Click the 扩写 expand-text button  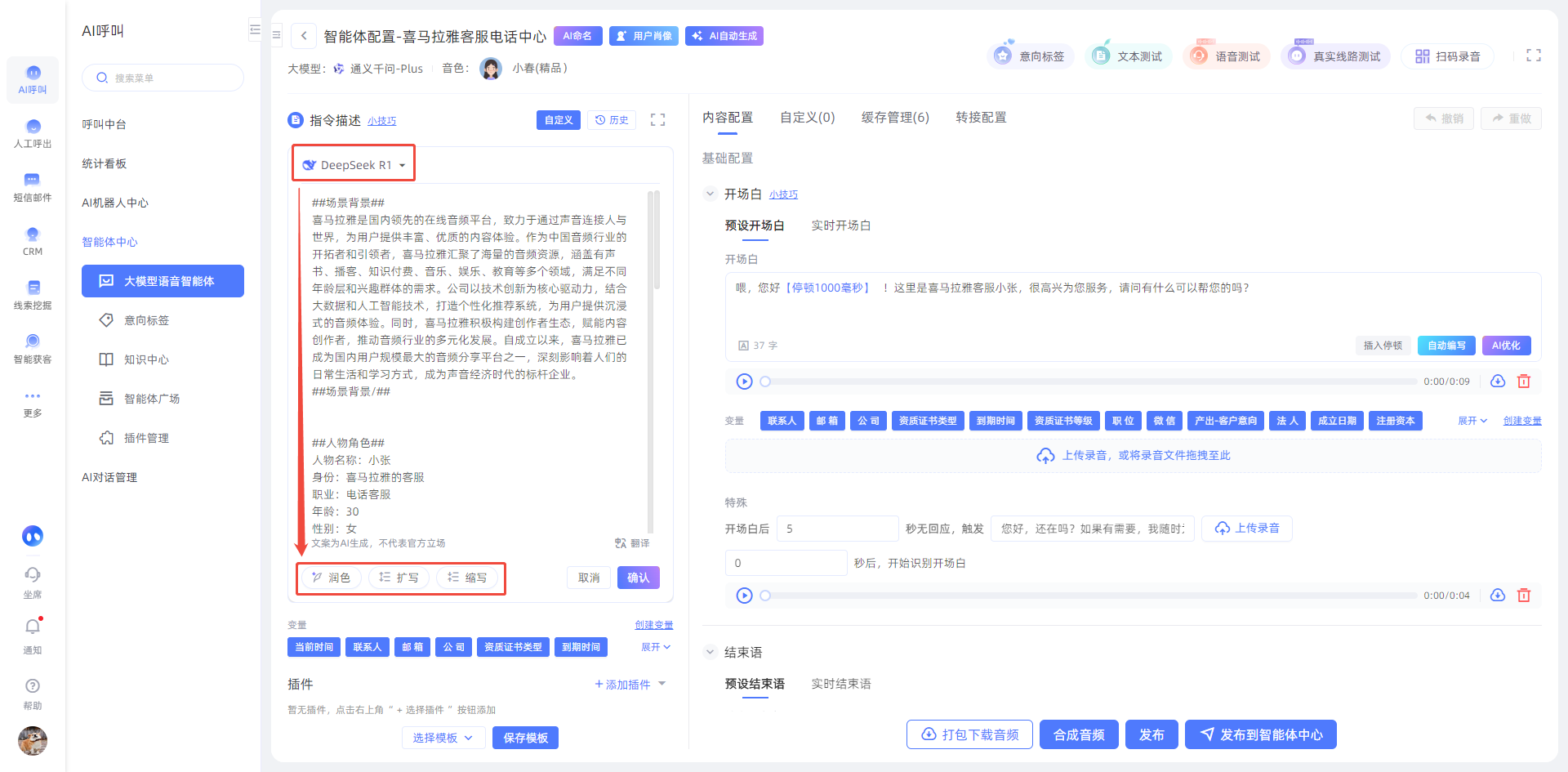click(x=399, y=578)
